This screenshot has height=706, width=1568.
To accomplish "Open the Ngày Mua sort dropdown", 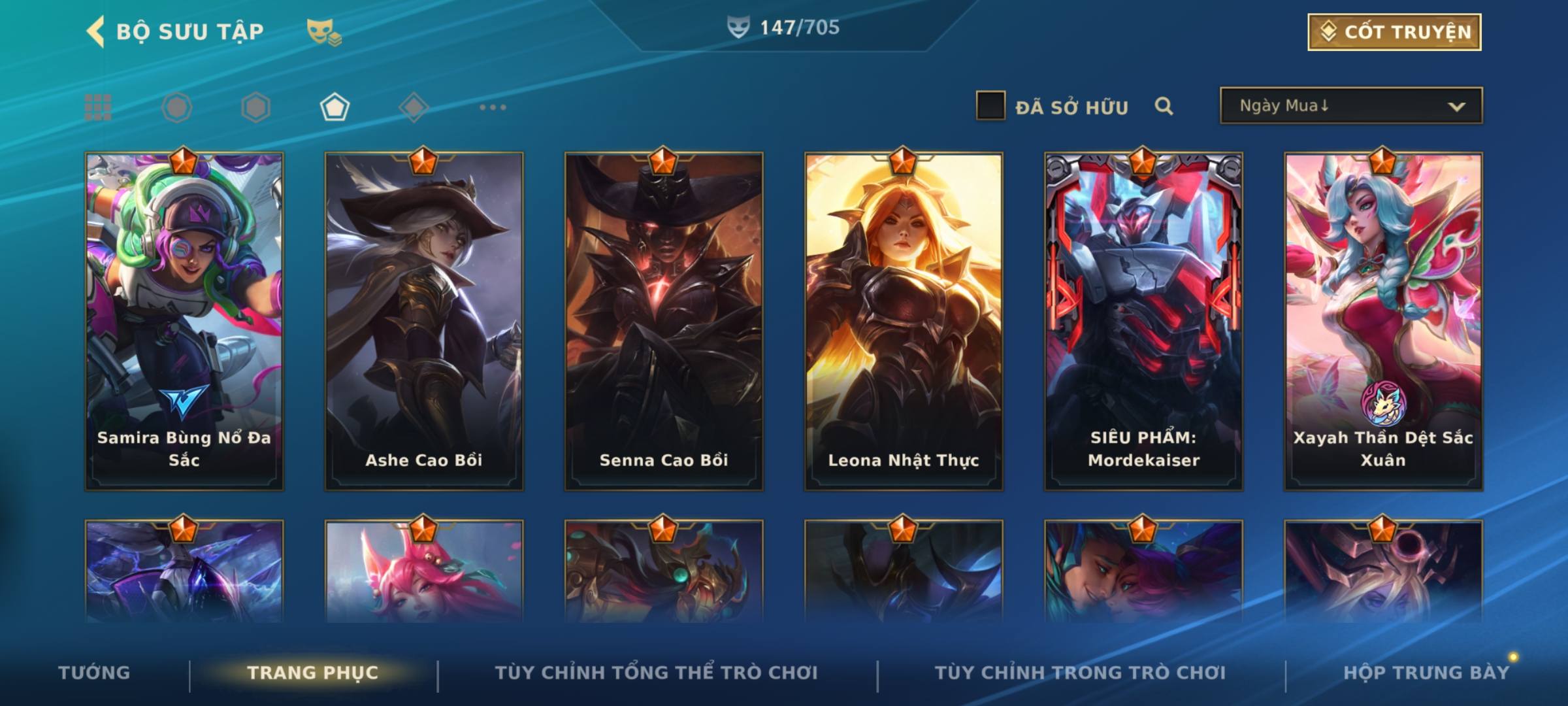I will 1351,105.
